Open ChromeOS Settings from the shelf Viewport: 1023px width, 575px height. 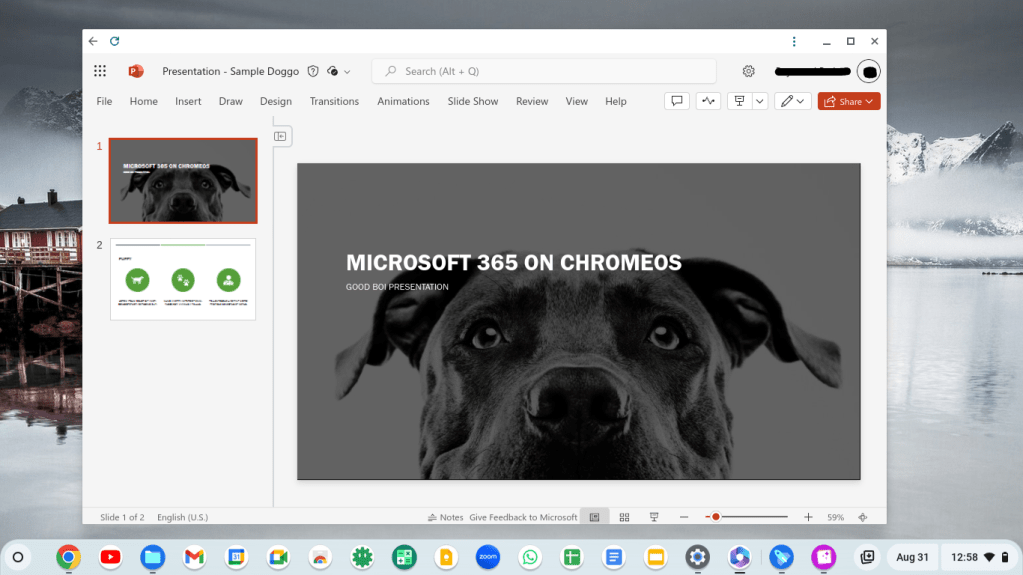[697, 557]
